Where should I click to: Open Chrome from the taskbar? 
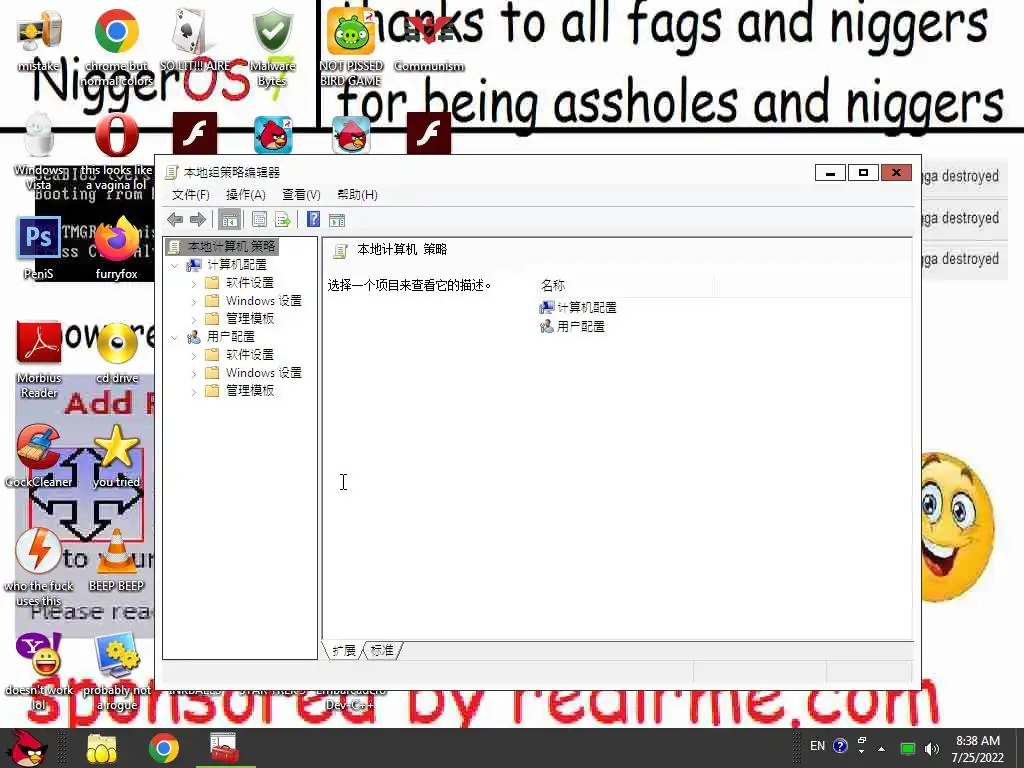(163, 748)
